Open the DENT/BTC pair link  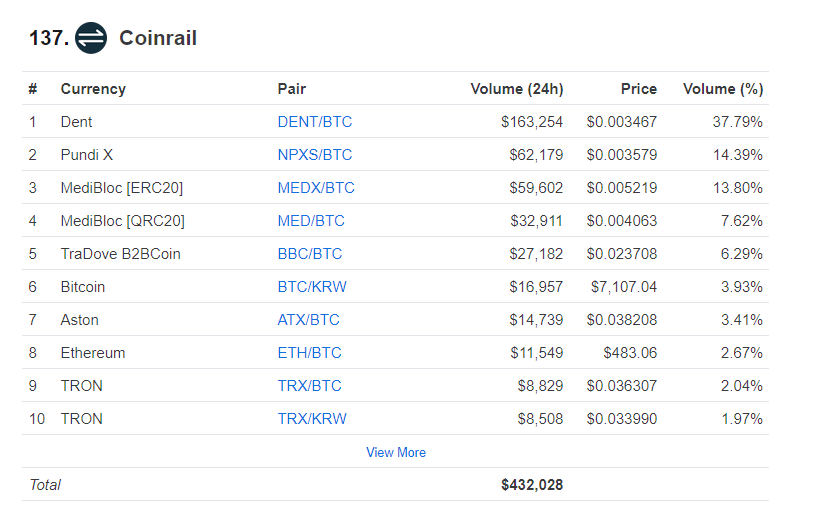pos(315,122)
